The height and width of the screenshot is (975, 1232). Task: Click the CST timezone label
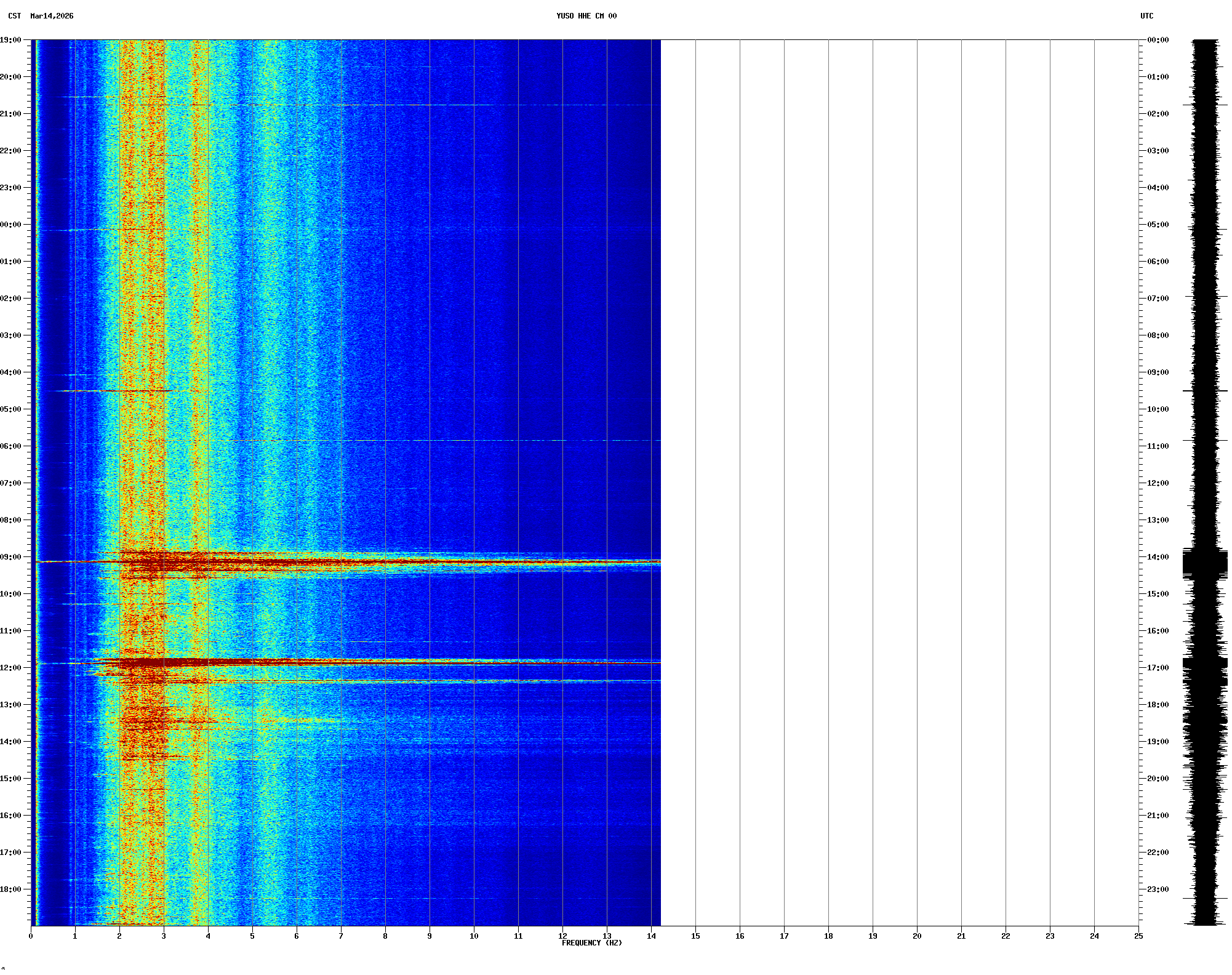click(x=15, y=16)
